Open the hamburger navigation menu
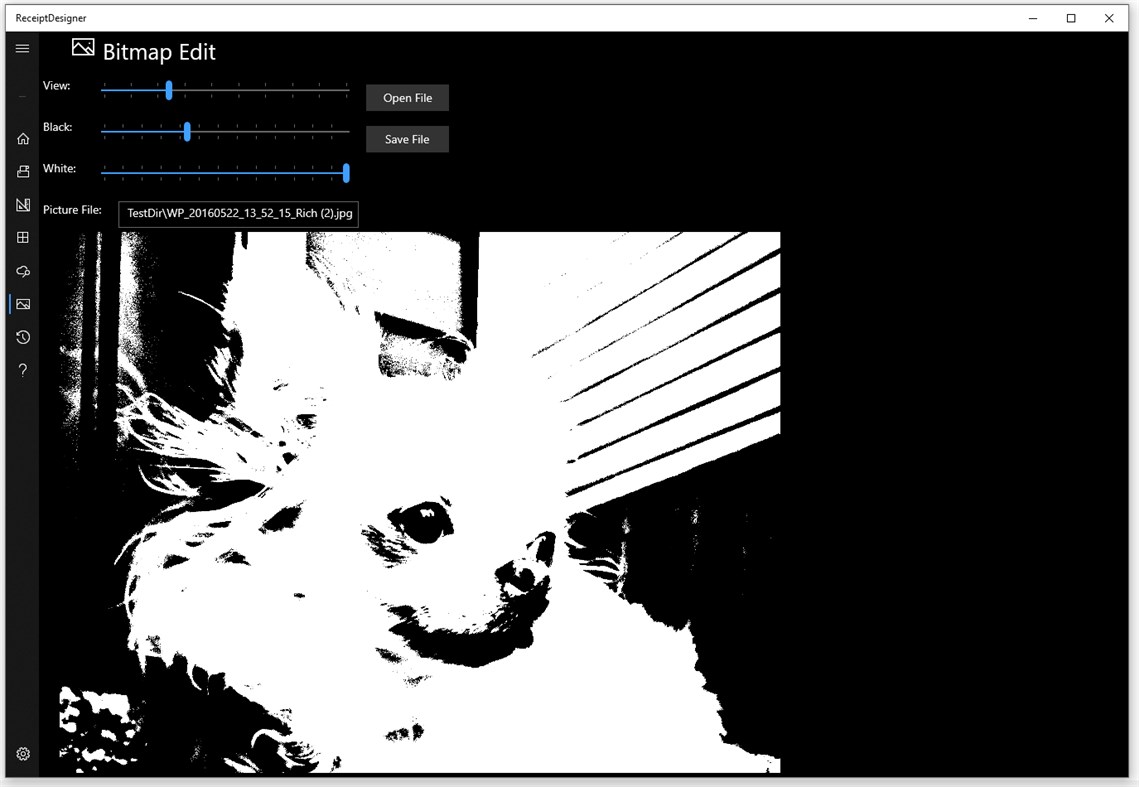The width and height of the screenshot is (1139, 787). pyautogui.click(x=22, y=47)
